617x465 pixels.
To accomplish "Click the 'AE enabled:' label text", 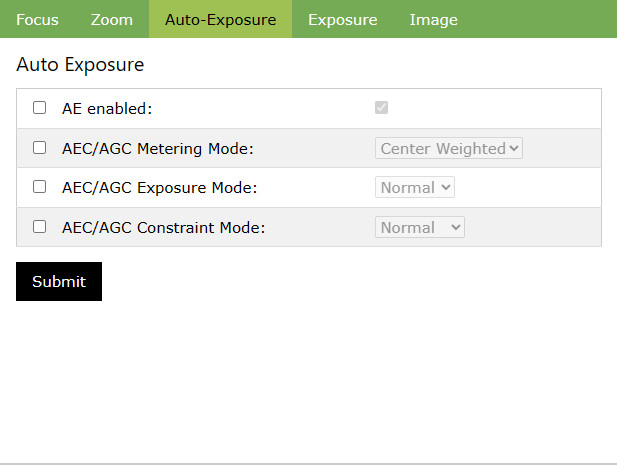I will coord(107,108).
